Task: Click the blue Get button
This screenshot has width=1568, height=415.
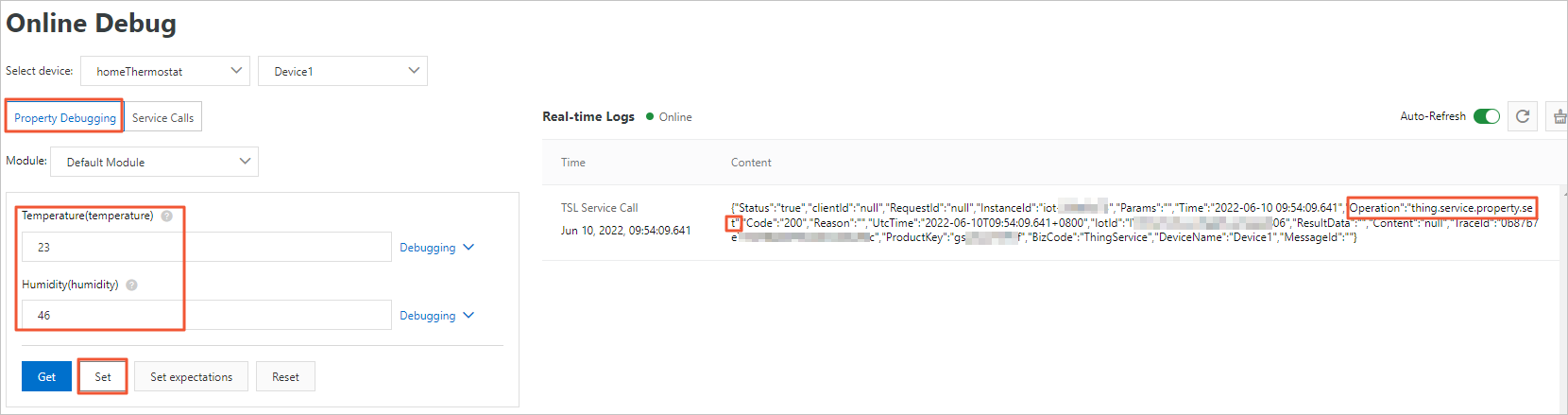Action: click(x=46, y=376)
